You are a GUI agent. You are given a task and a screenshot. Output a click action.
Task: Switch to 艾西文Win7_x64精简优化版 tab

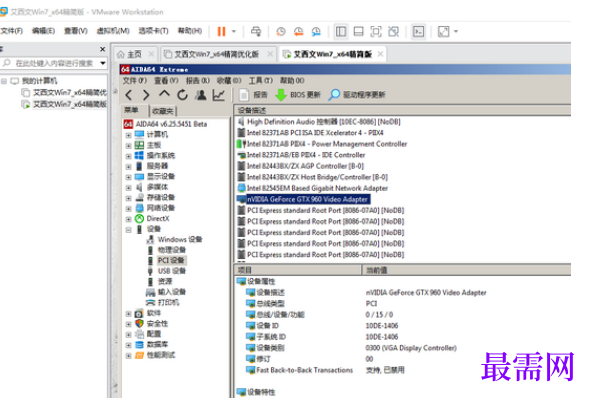coord(216,54)
